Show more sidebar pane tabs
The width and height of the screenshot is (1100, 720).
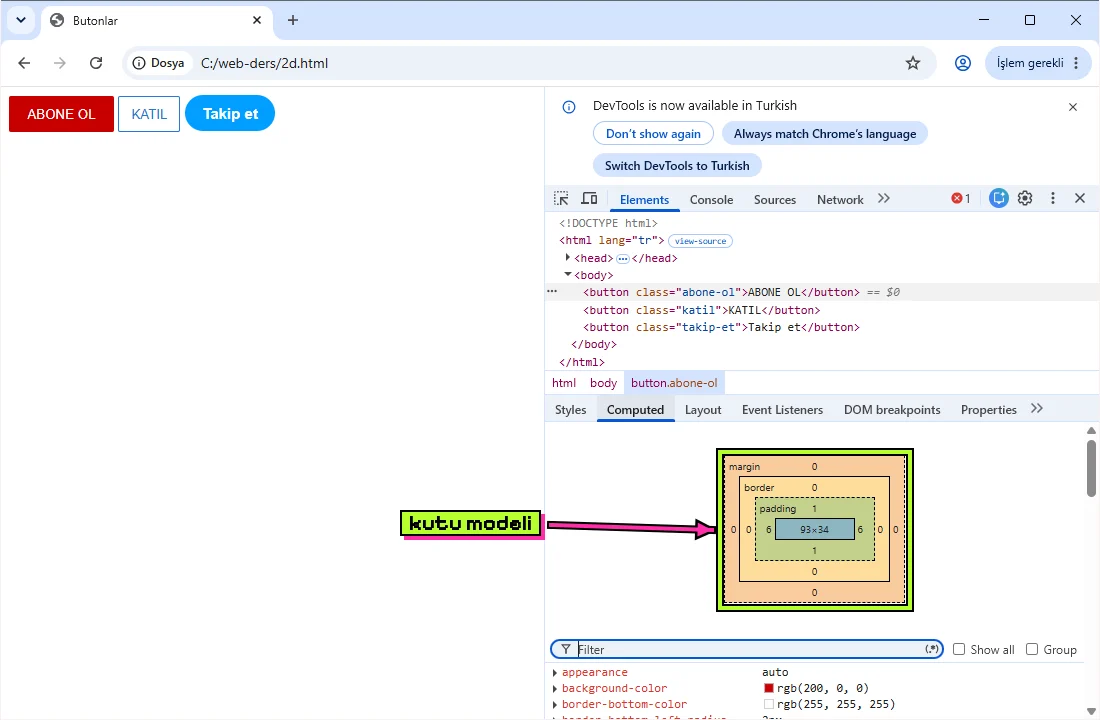(x=1037, y=408)
